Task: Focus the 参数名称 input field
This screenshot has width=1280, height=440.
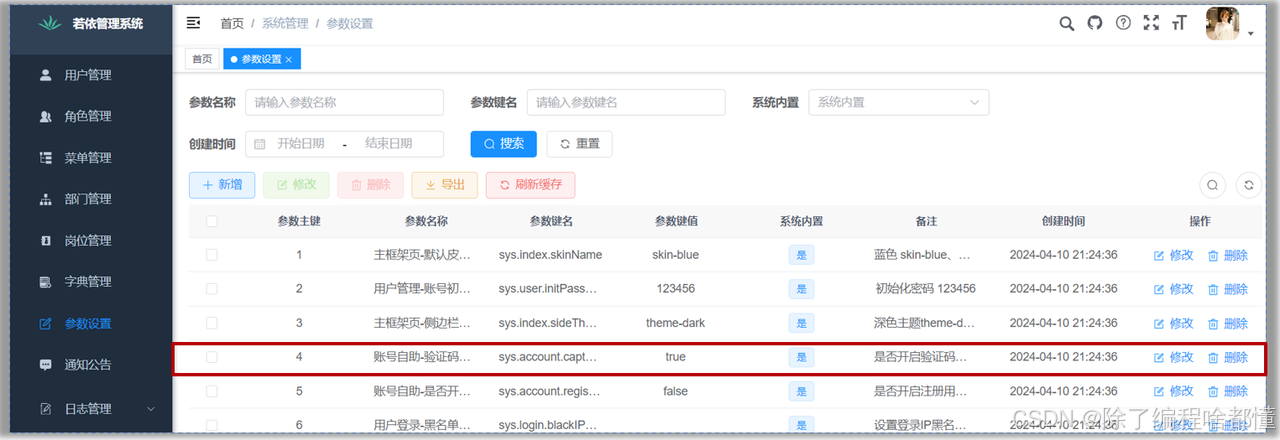Action: [345, 102]
